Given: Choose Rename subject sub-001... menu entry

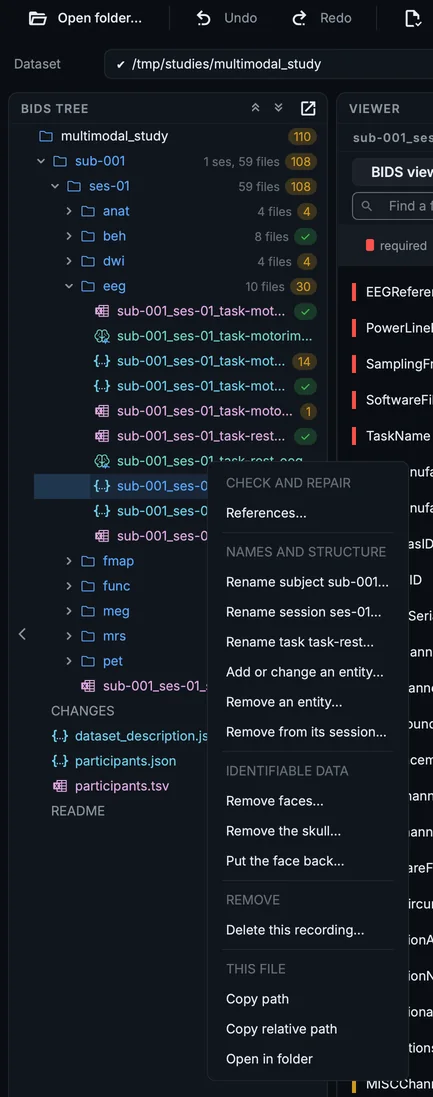Looking at the screenshot, I should point(308,582).
